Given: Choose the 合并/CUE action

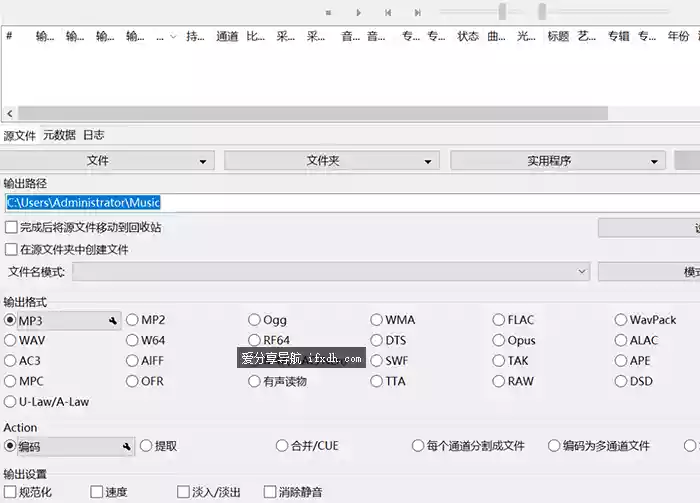Looking at the screenshot, I should click(x=283, y=446).
